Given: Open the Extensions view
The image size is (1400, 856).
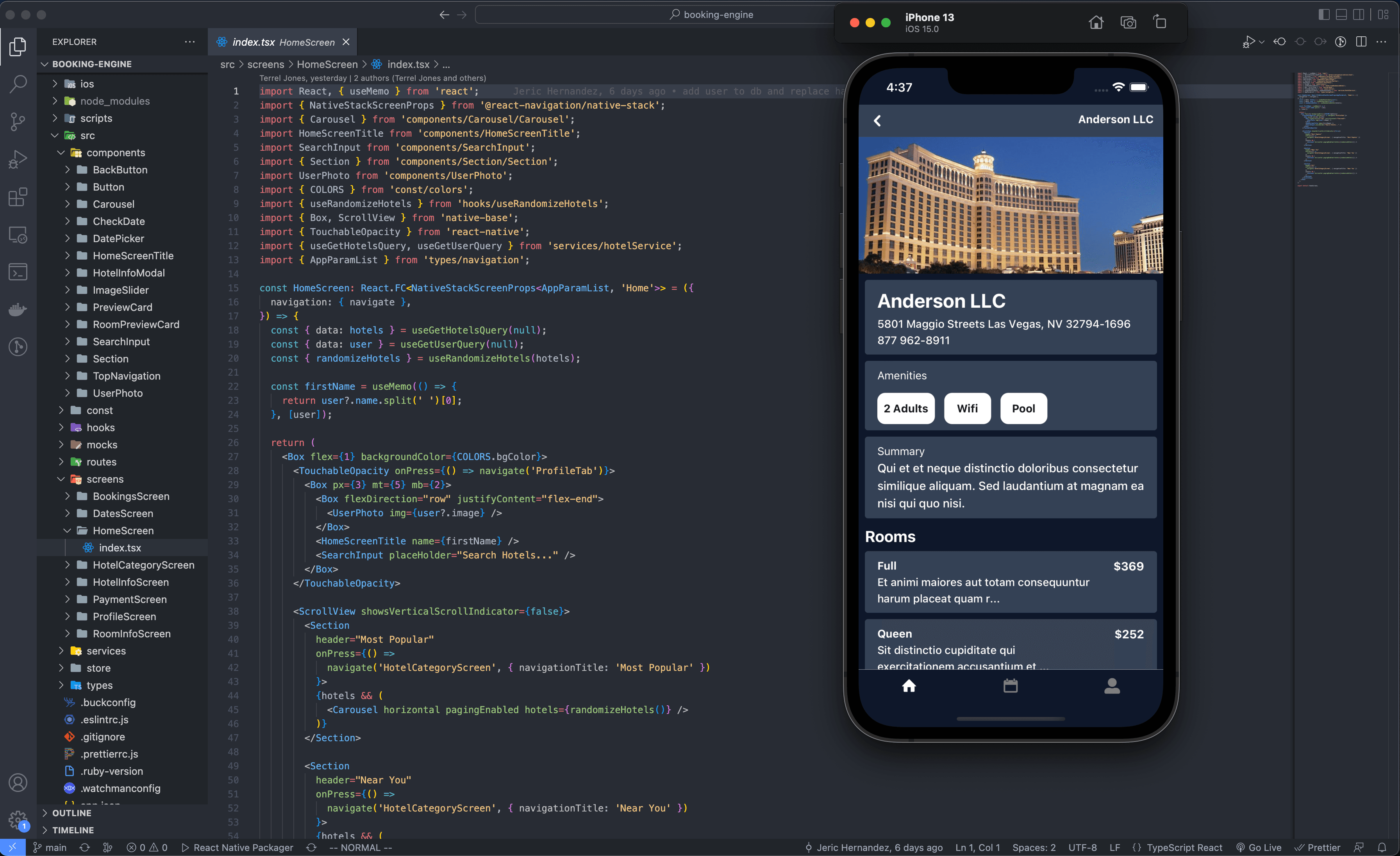Looking at the screenshot, I should click(18, 197).
